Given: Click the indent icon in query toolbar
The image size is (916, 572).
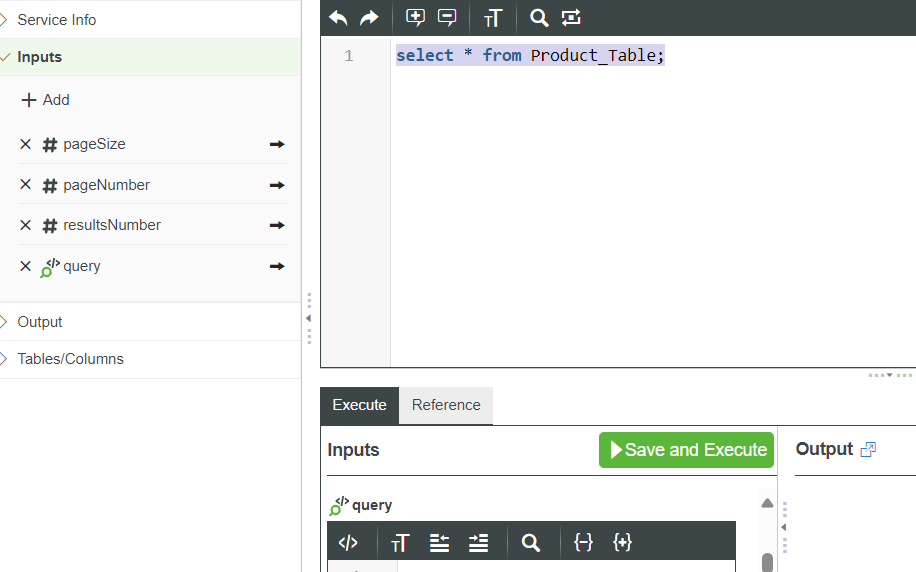Looking at the screenshot, I should click(478, 543).
